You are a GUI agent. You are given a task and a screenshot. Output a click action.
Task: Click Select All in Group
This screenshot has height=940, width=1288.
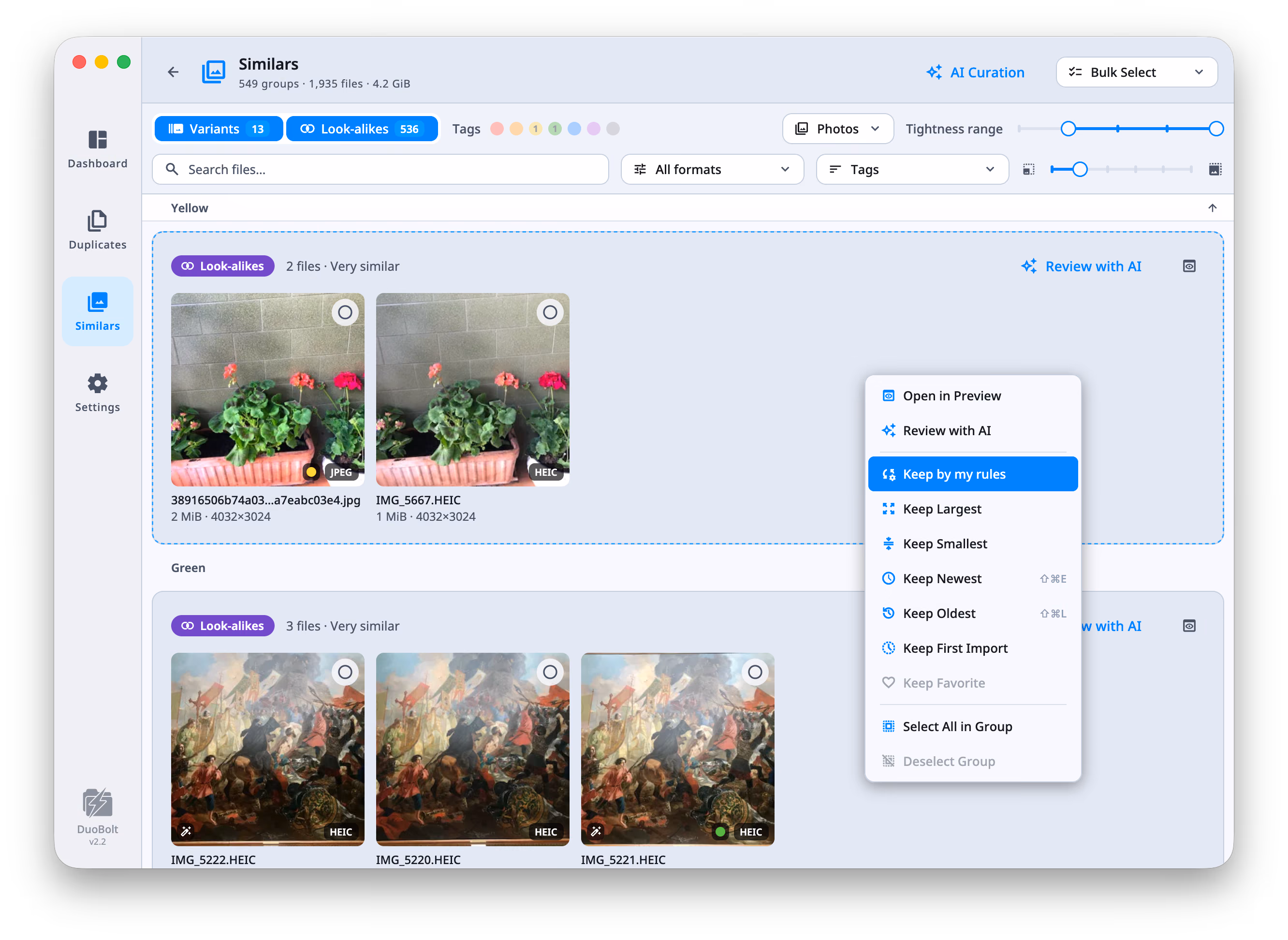pos(972,726)
